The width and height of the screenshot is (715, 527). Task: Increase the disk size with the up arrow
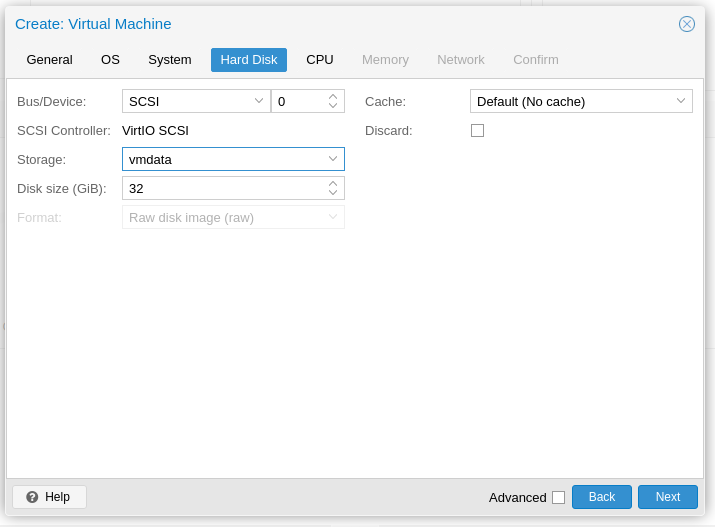tap(333, 184)
